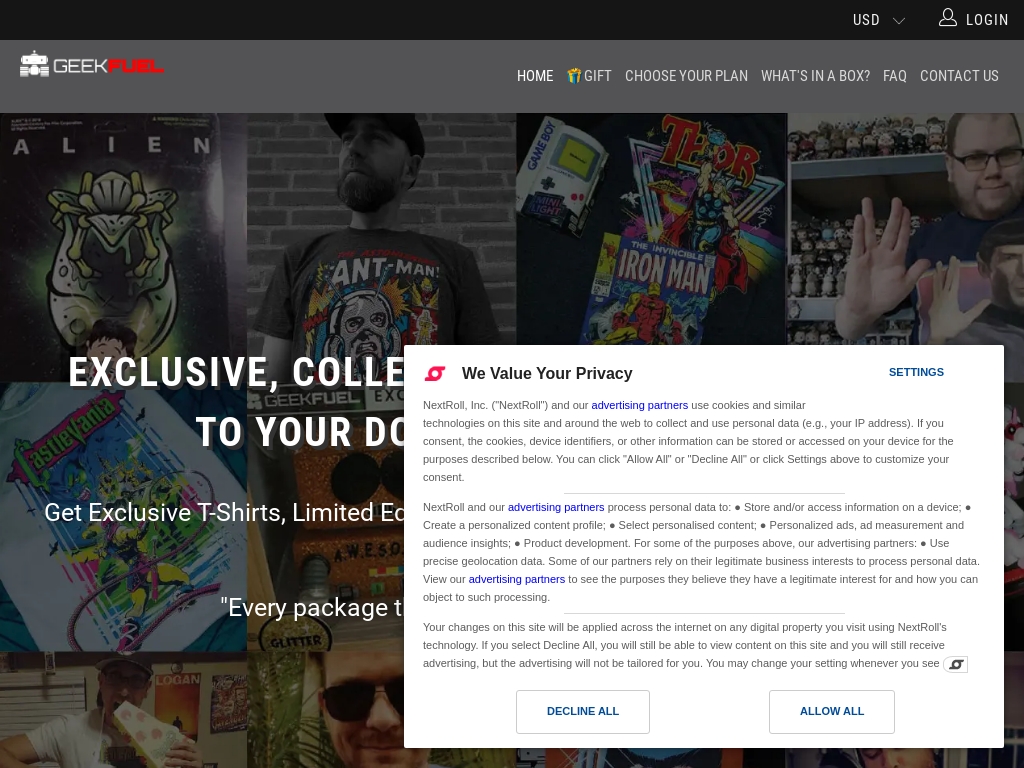Click the user profile icon beside LOGIN
This screenshot has height=768, width=1024.
(x=948, y=18)
